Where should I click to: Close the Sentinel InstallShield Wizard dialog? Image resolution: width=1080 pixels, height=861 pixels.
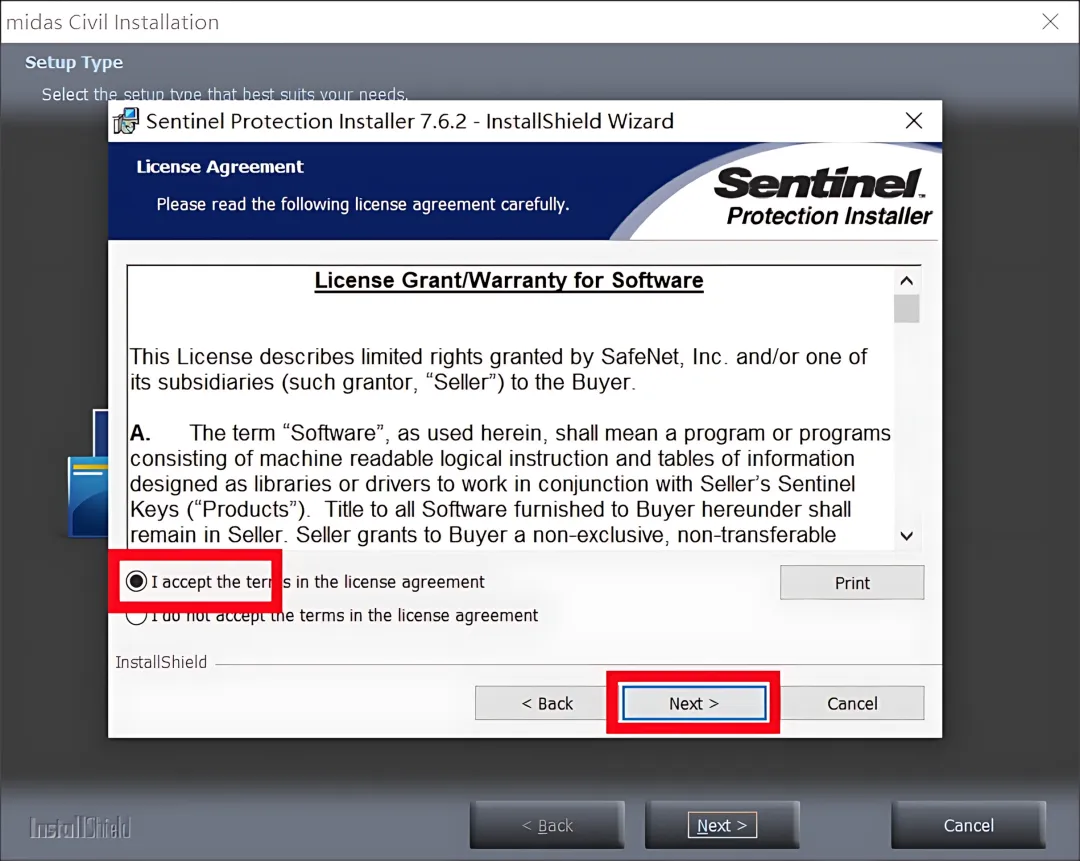(x=914, y=121)
